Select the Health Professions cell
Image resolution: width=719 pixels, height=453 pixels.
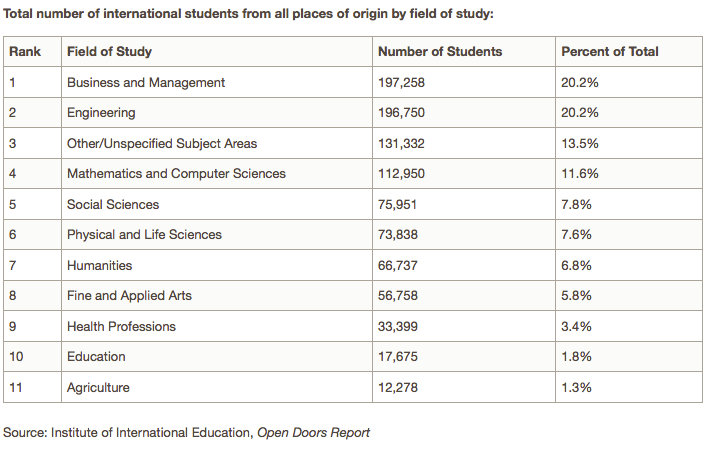click(x=121, y=326)
